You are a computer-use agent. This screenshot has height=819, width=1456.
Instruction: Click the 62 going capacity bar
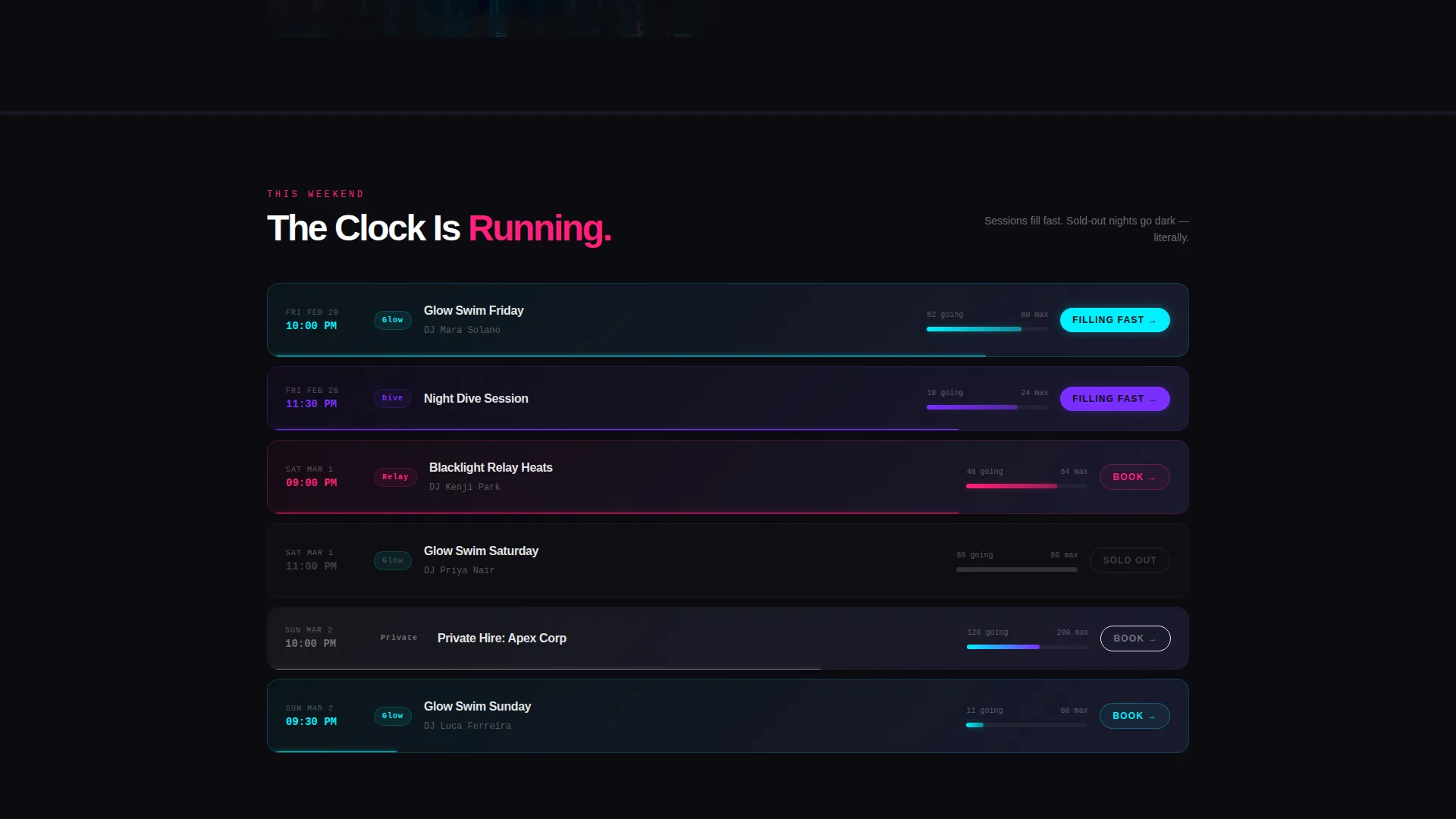click(987, 329)
